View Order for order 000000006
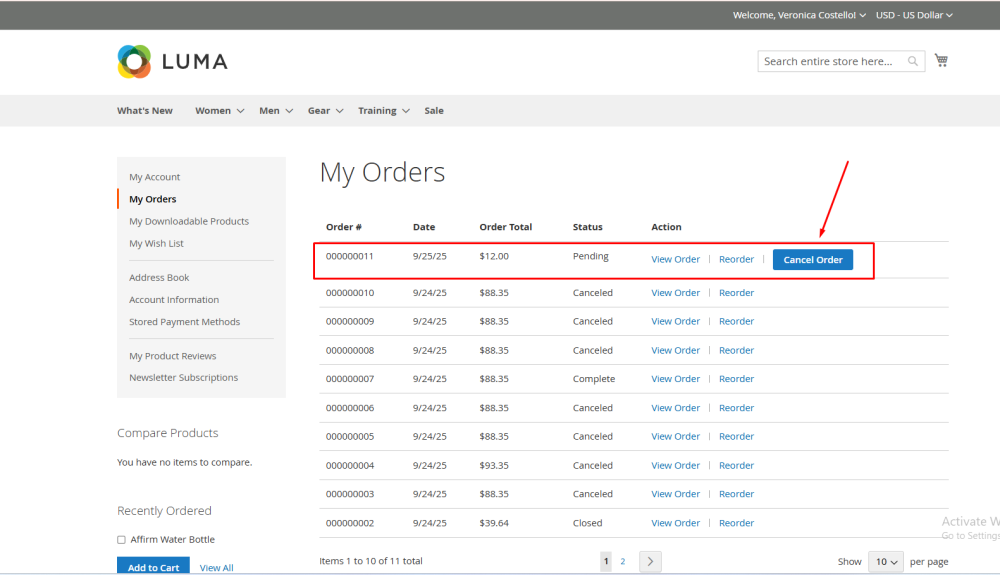The image size is (1000, 575). [x=675, y=408]
